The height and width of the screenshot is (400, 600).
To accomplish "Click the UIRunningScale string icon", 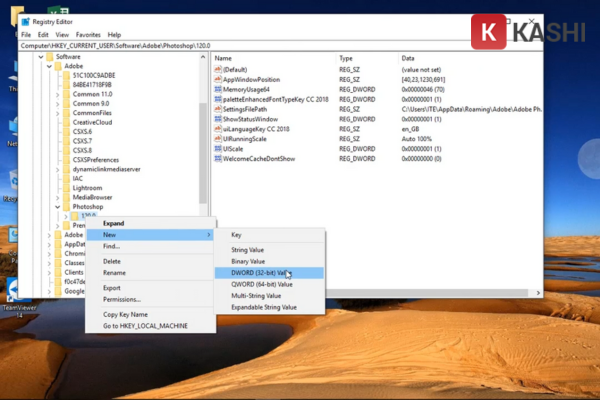I will 218,139.
